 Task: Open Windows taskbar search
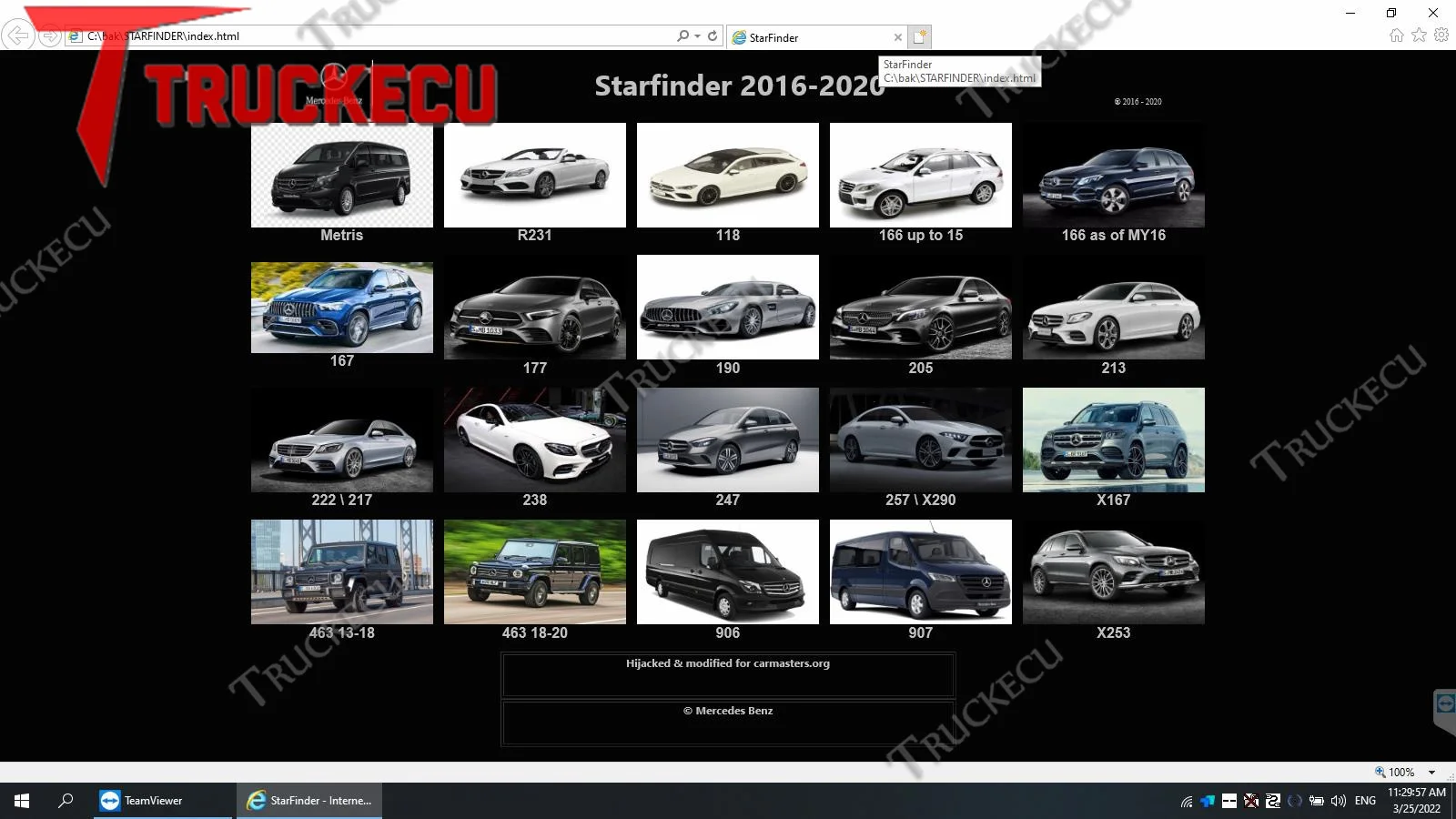(x=66, y=801)
